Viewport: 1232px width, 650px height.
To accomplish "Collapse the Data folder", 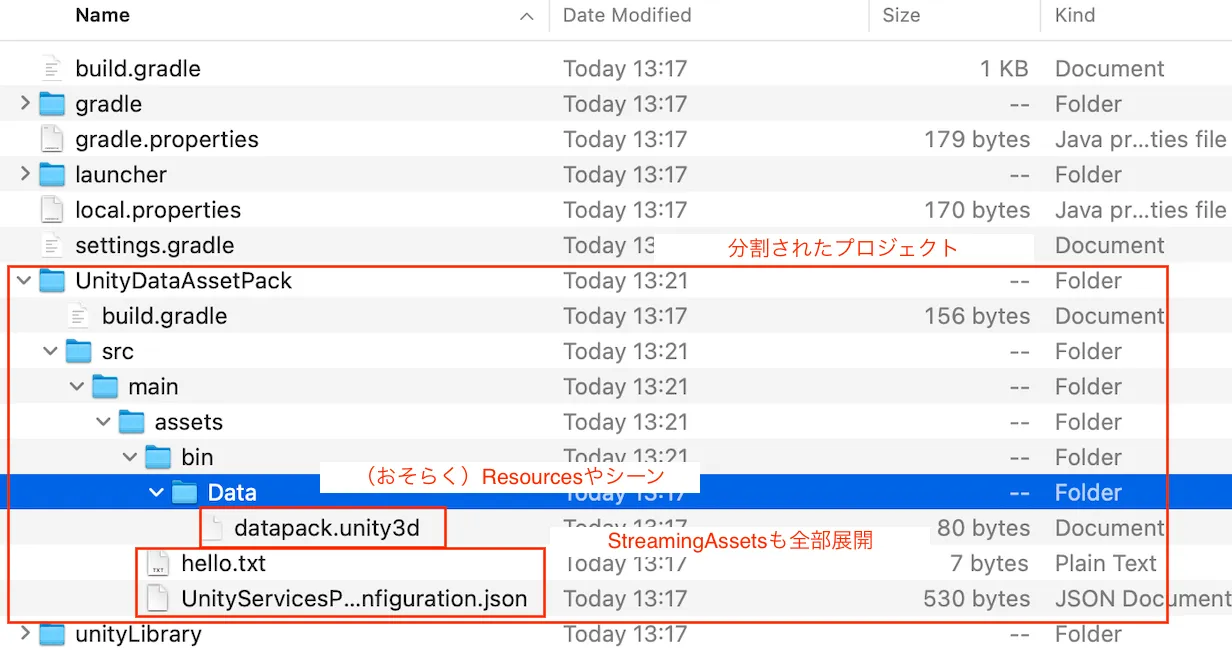I will pyautogui.click(x=156, y=492).
